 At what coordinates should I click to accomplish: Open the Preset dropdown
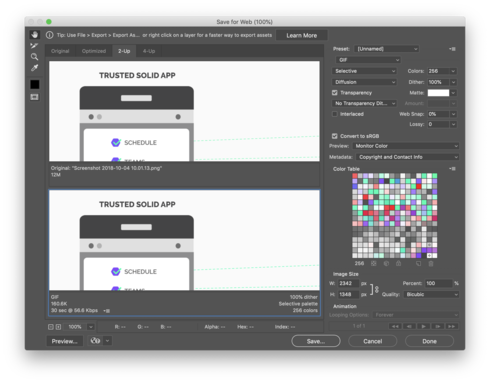pyautogui.click(x=387, y=49)
